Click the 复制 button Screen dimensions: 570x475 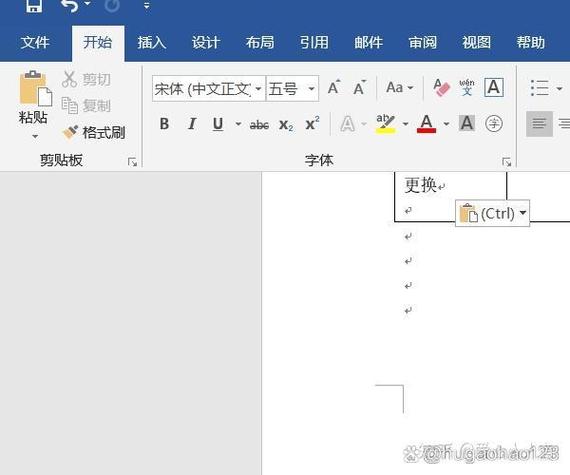point(86,106)
